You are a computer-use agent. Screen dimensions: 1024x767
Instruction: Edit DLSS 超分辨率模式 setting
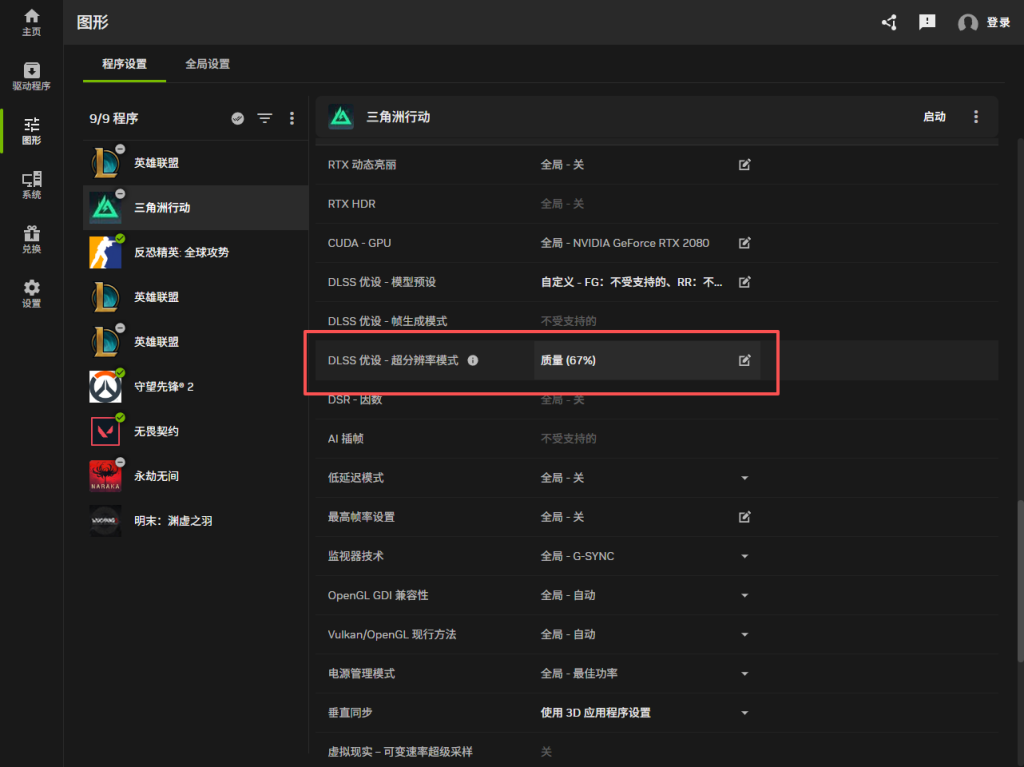744,360
